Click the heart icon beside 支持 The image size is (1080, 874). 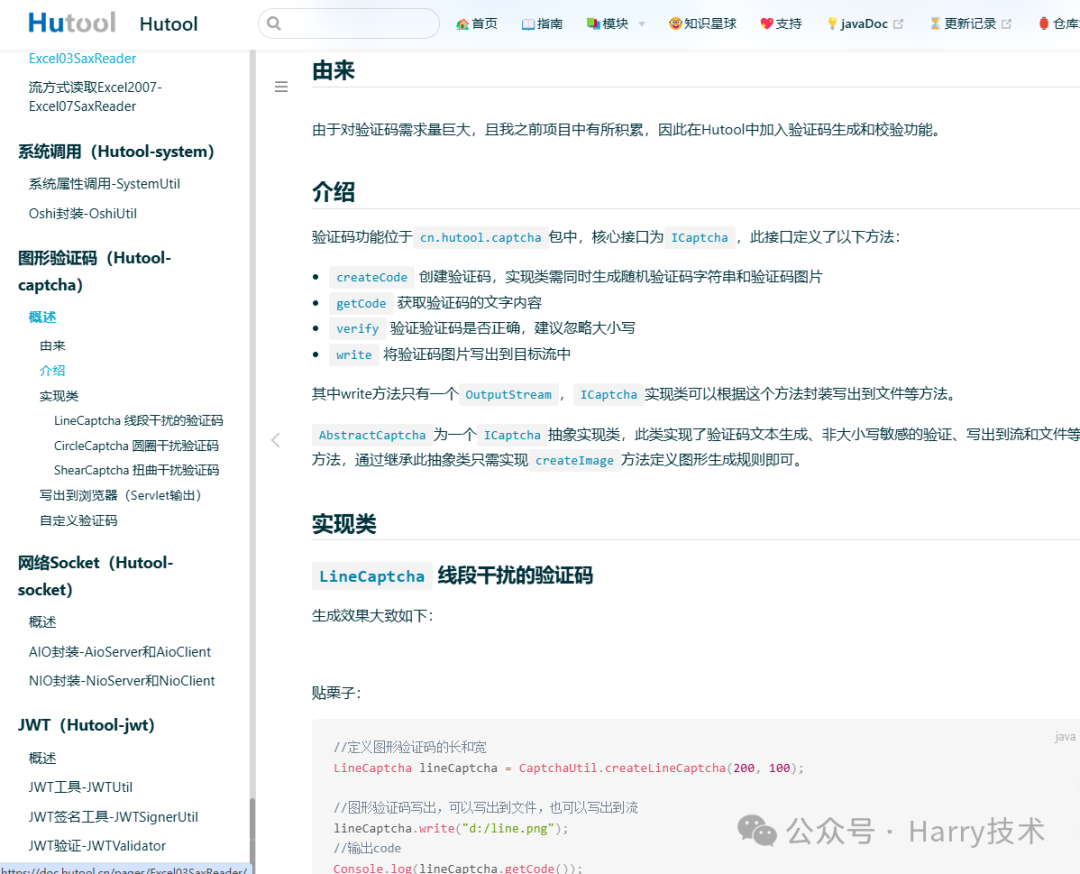(x=767, y=23)
